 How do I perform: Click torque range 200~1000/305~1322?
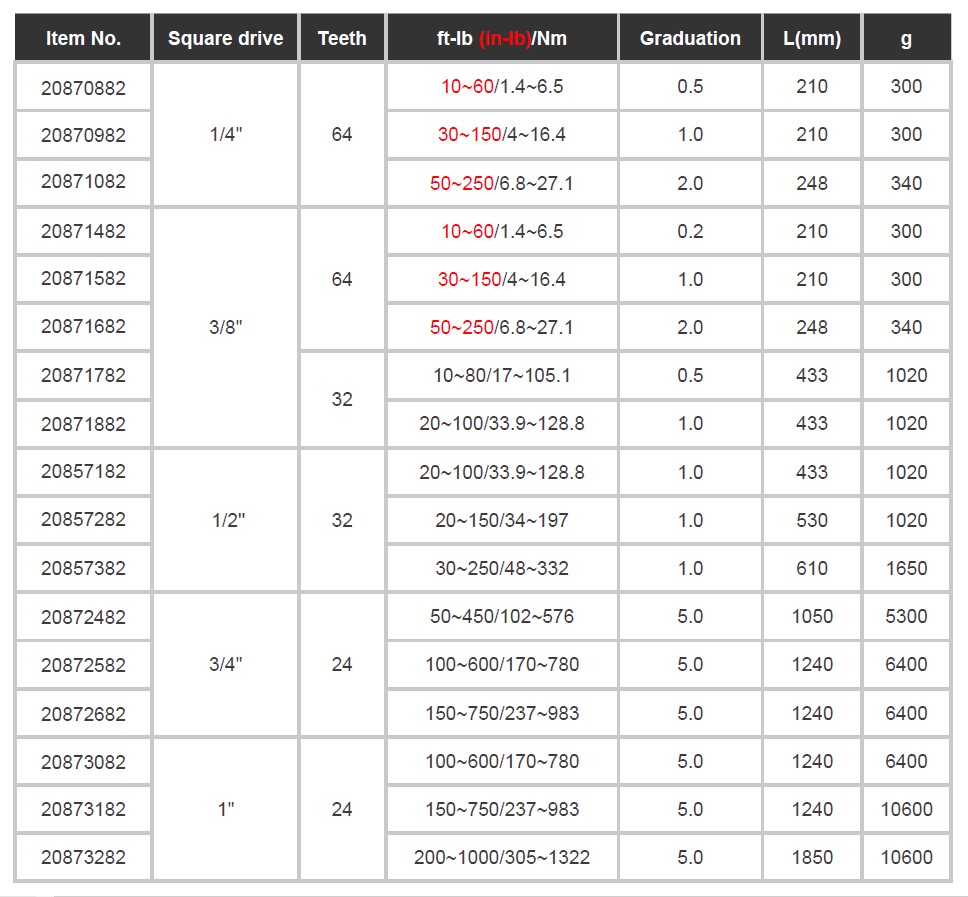[502, 857]
